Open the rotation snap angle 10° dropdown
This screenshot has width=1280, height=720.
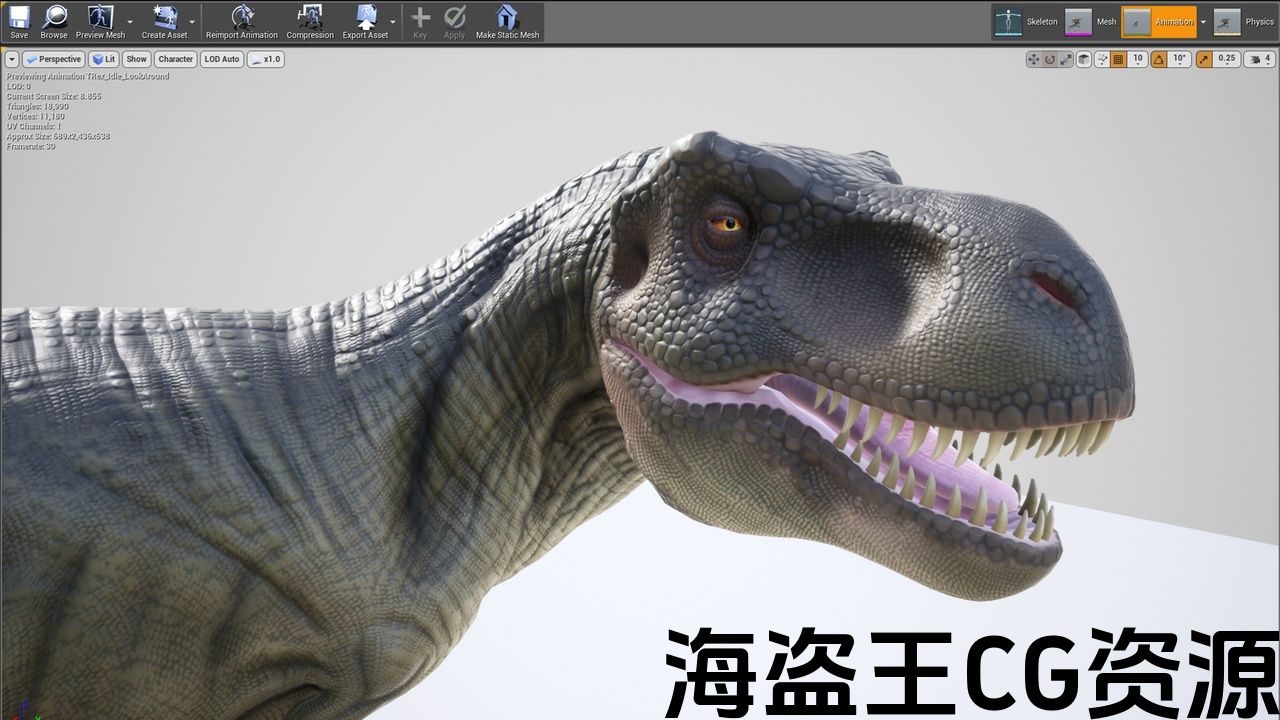1180,59
